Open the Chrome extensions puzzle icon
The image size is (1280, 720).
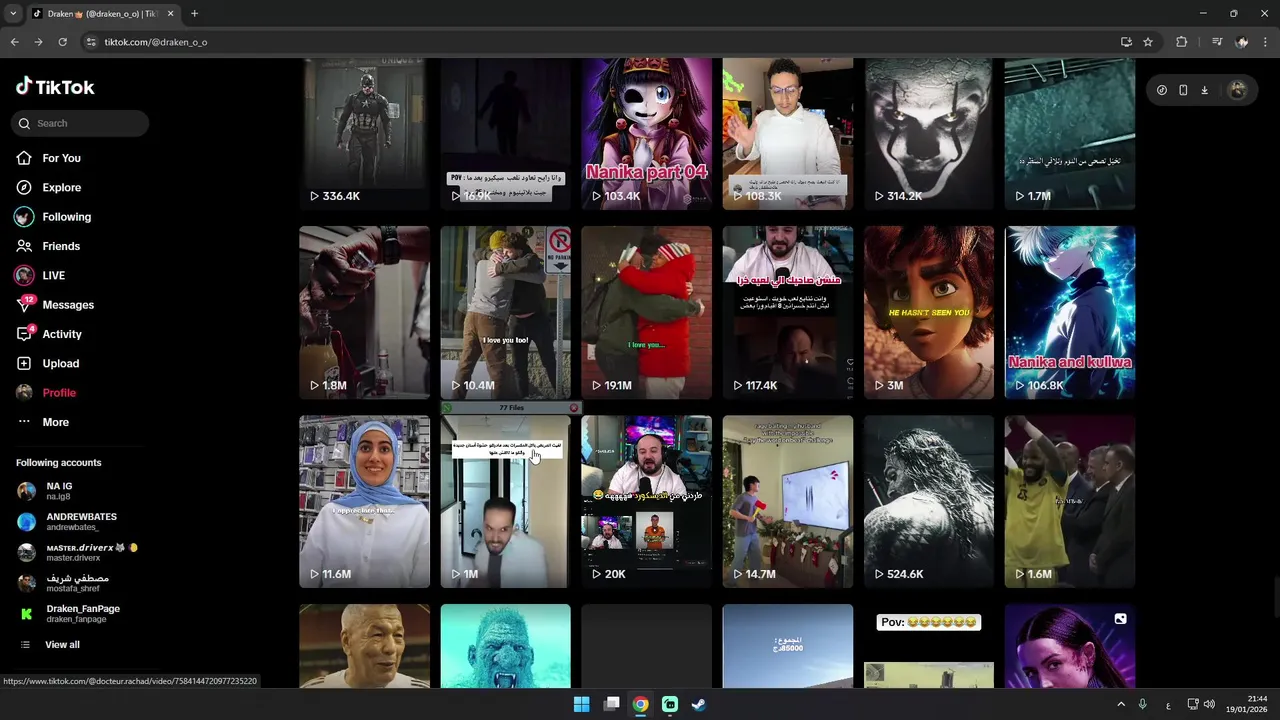(x=1182, y=42)
